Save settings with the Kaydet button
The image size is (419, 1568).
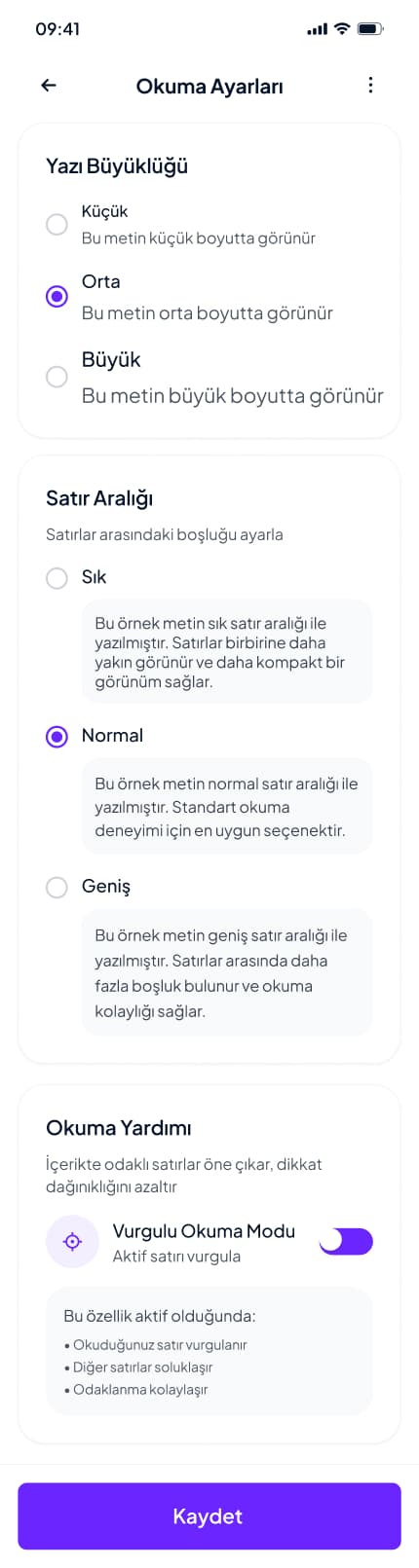pyautogui.click(x=209, y=1515)
